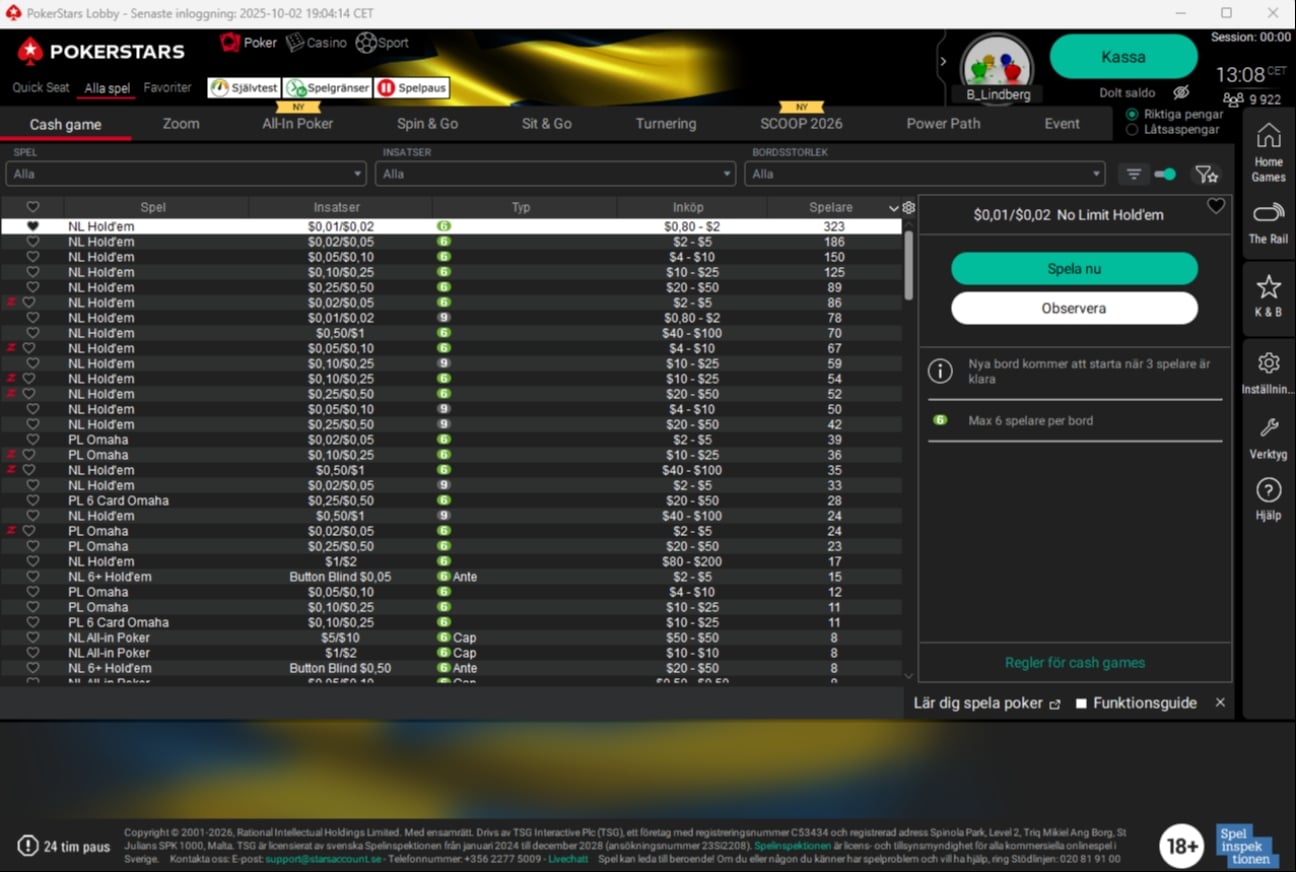Switch to the Zoom tab

pyautogui.click(x=181, y=124)
